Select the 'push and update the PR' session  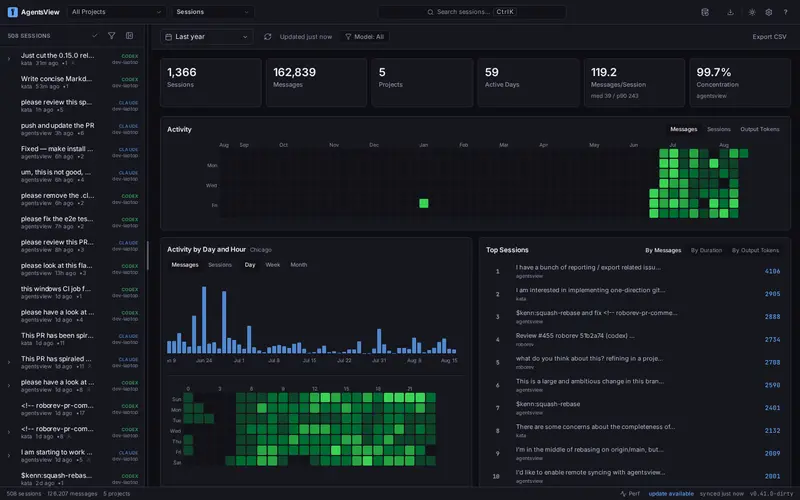pos(72,129)
